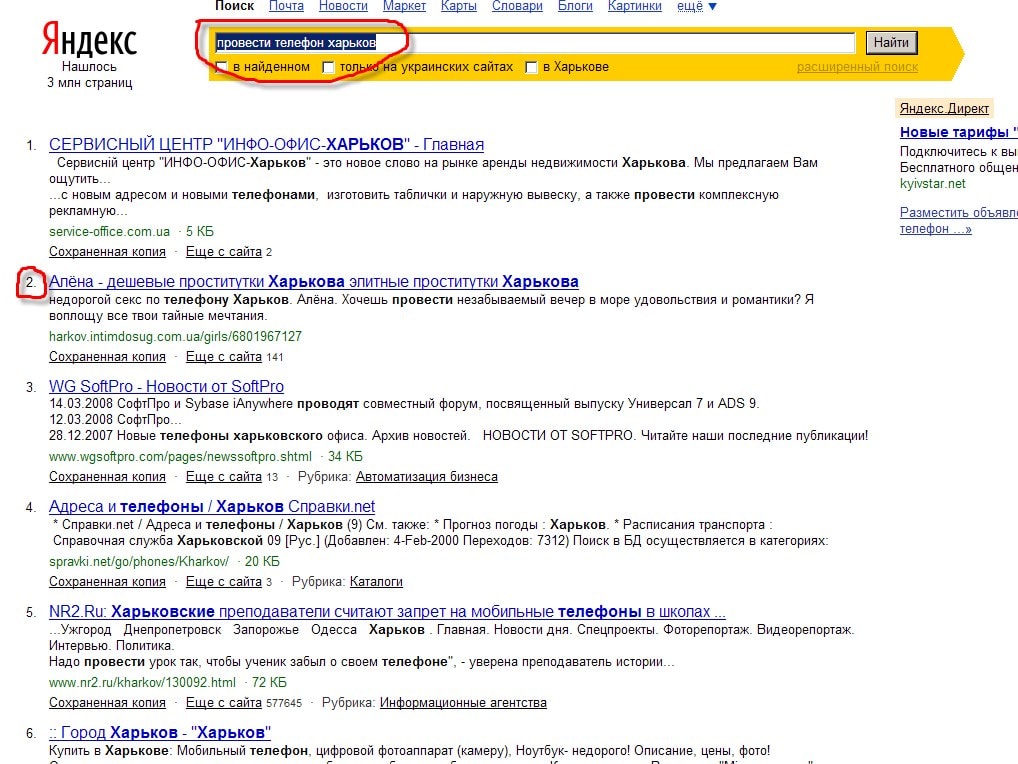1018x764 pixels.
Task: Open the Блоги tab
Action: (x=575, y=6)
